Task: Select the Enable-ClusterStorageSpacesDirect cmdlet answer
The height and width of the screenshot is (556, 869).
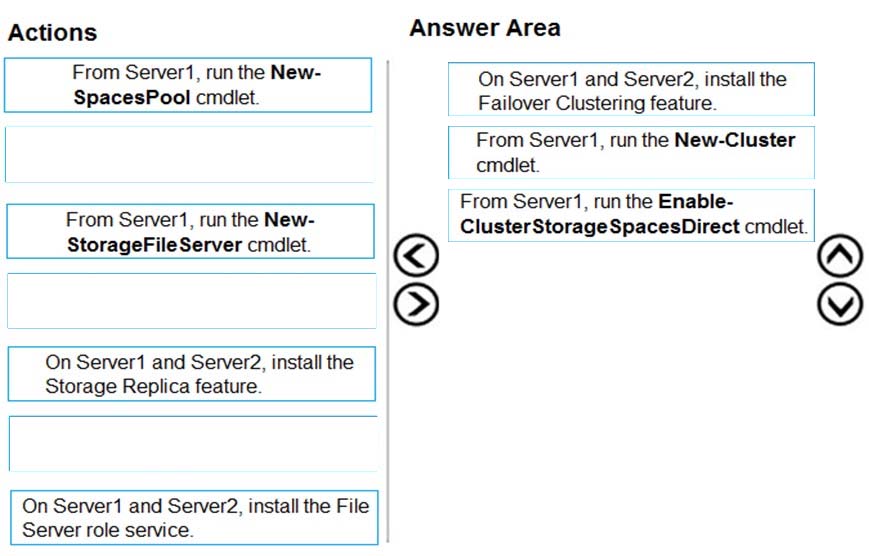Action: click(631, 215)
